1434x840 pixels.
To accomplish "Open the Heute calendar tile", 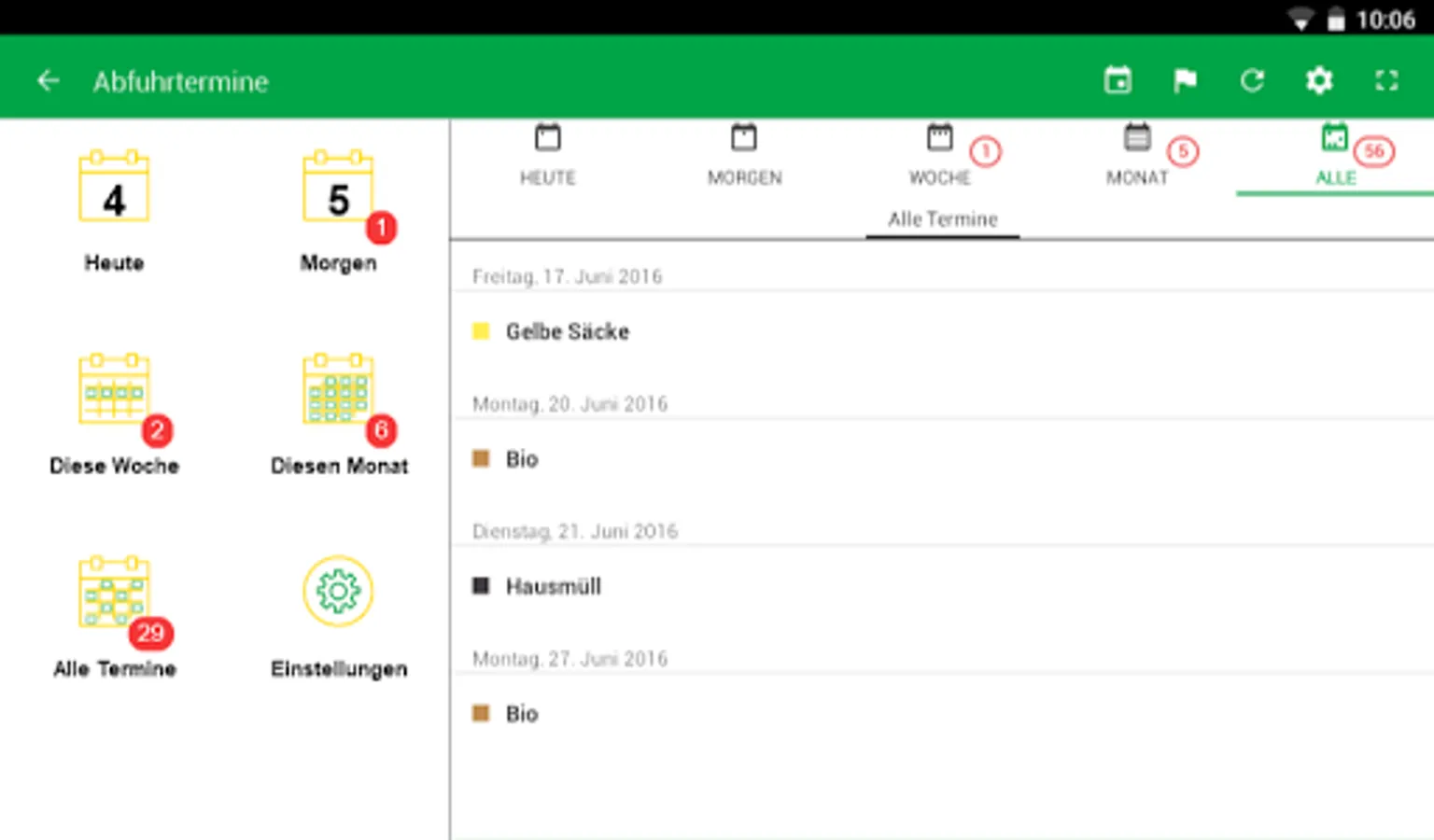I will click(x=114, y=211).
